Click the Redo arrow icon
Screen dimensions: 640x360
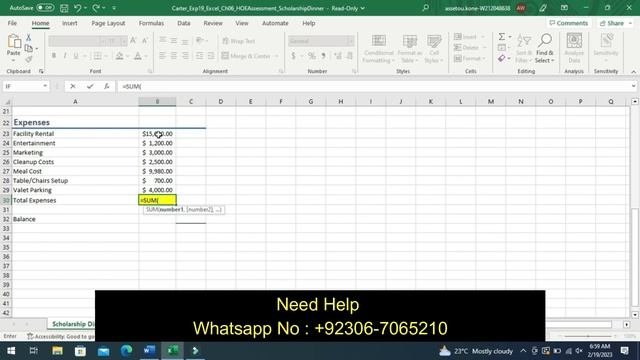(96, 8)
